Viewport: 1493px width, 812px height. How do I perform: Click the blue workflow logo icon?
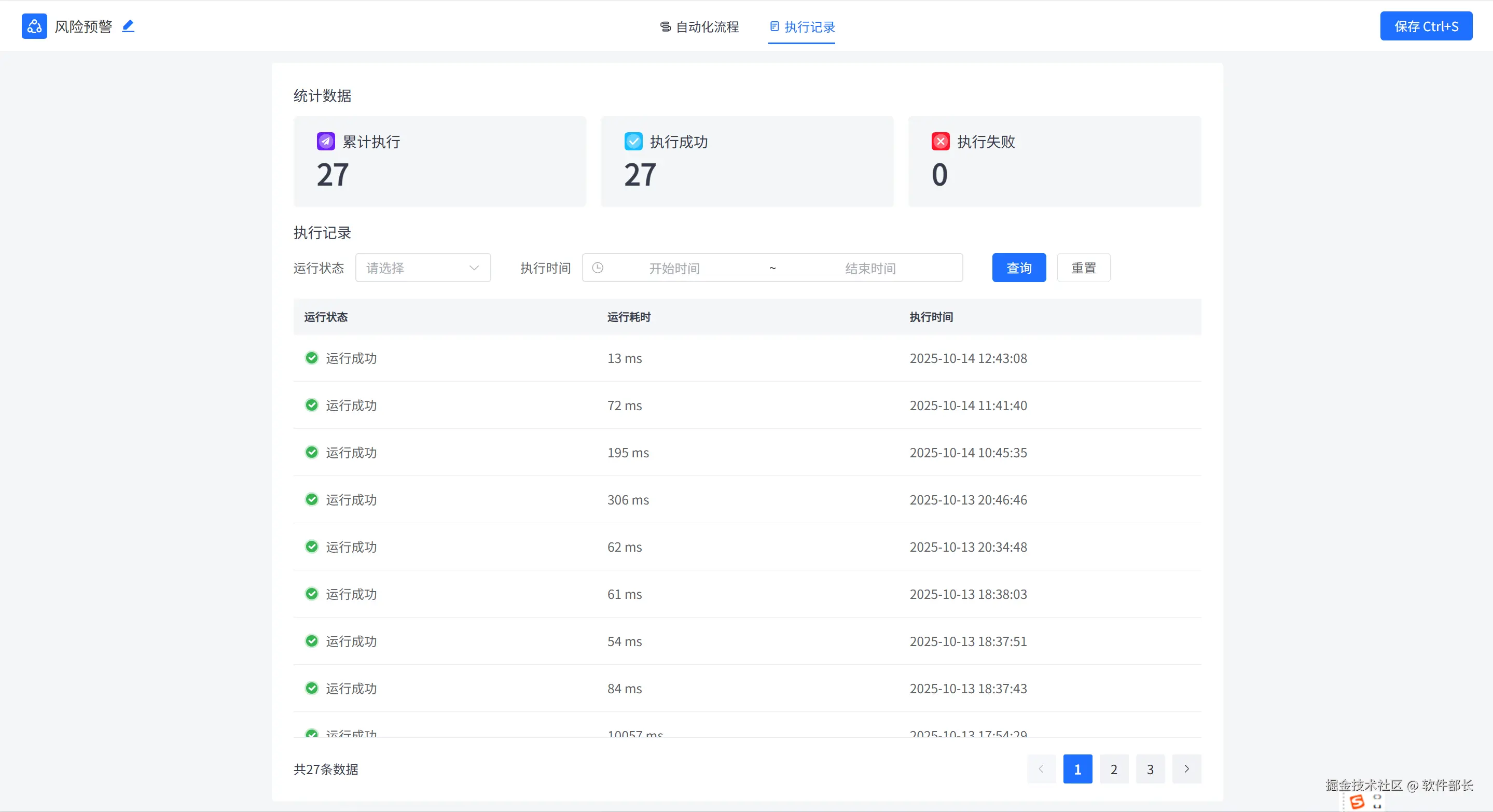click(x=34, y=26)
